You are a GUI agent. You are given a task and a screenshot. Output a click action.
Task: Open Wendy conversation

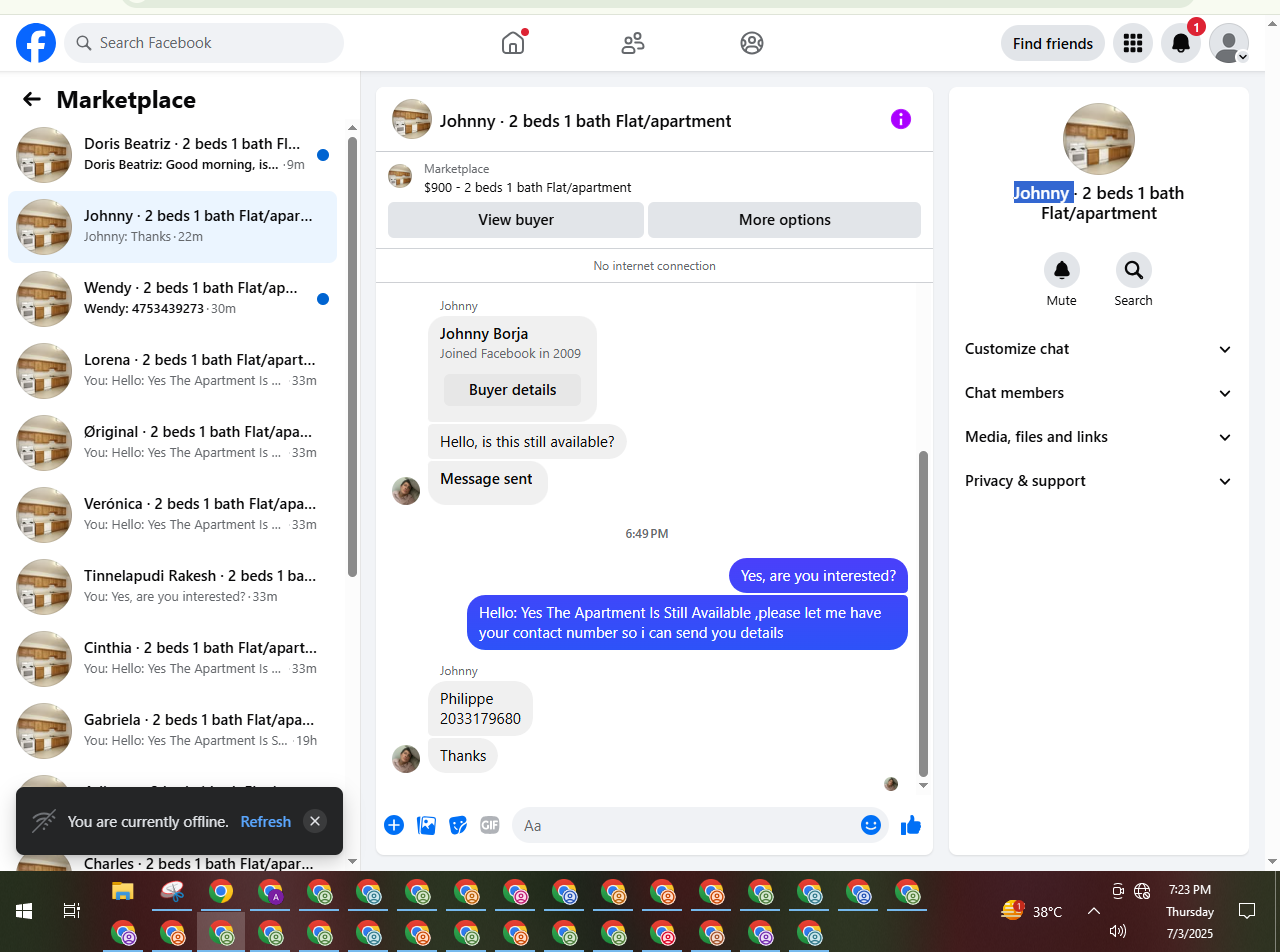pos(172,299)
